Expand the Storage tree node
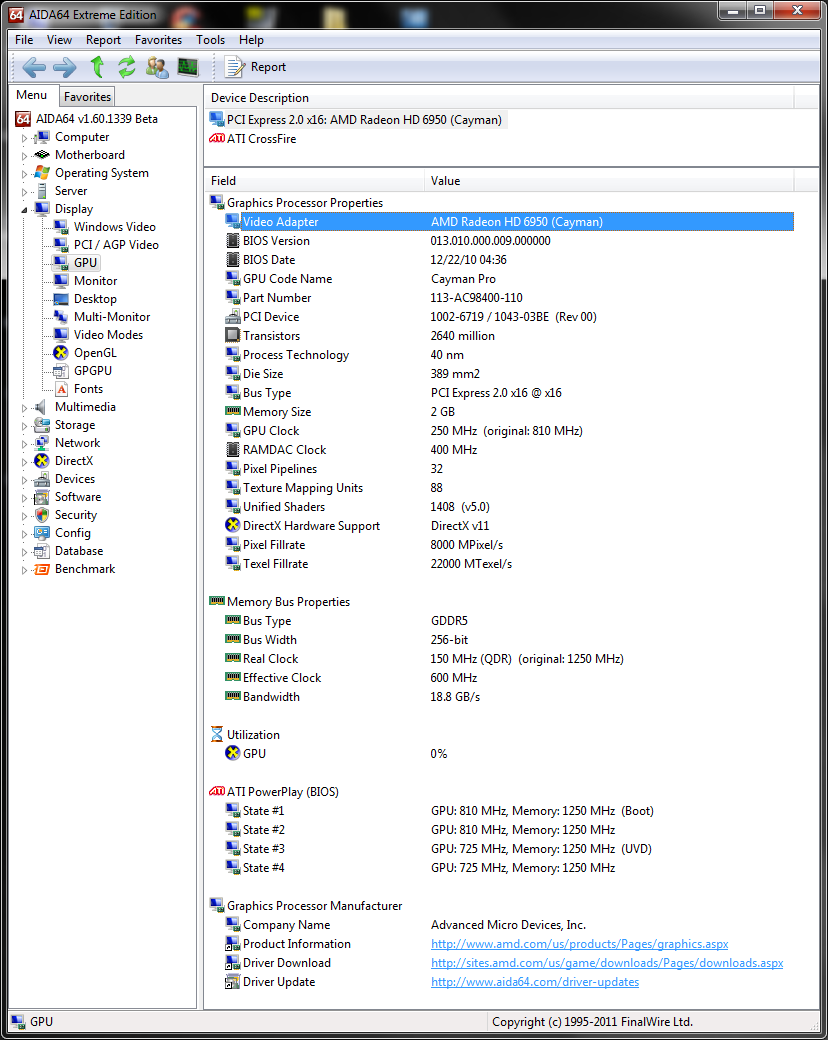The image size is (828, 1040). click(25, 426)
